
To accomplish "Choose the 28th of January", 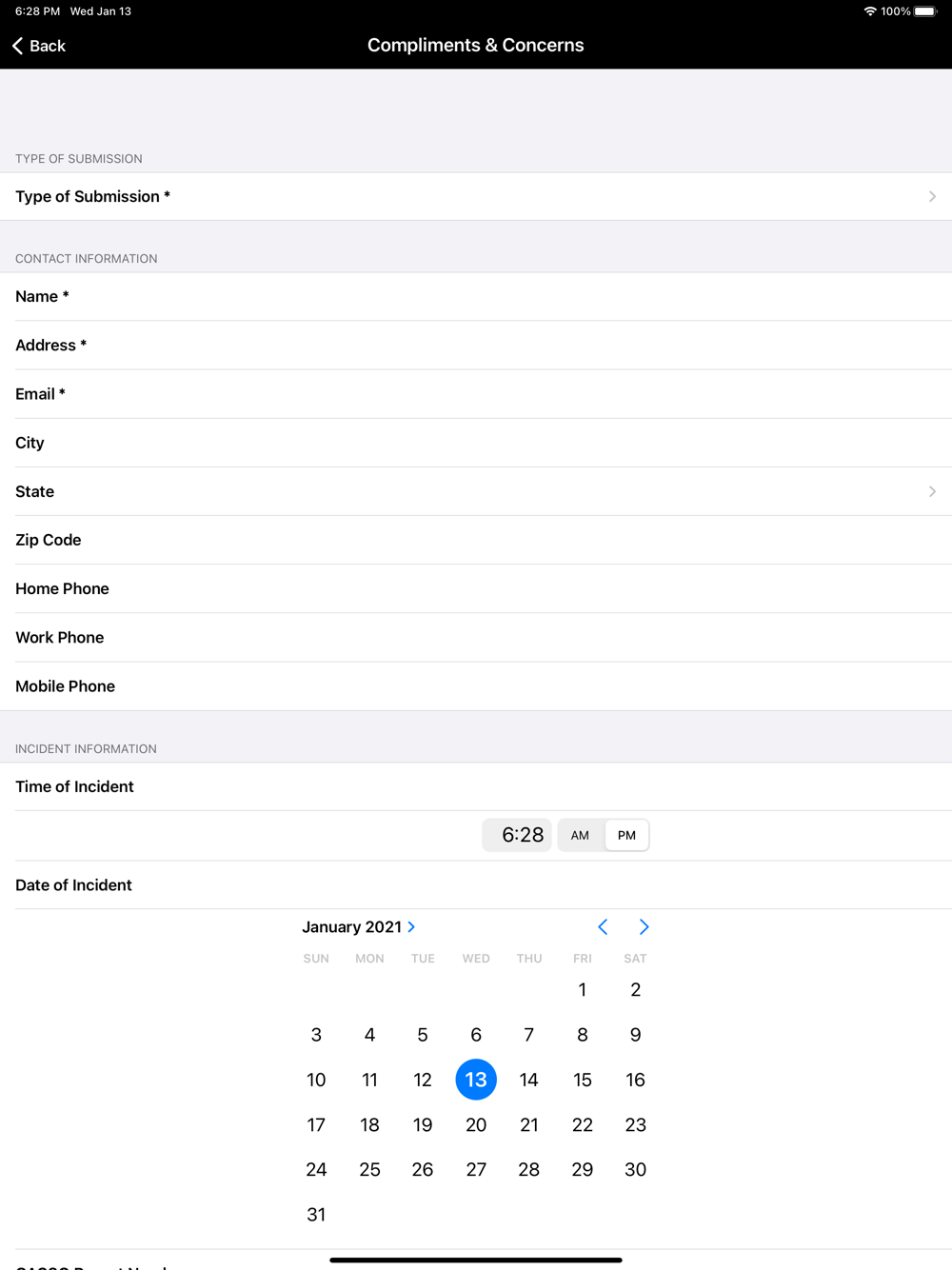I will [529, 1170].
